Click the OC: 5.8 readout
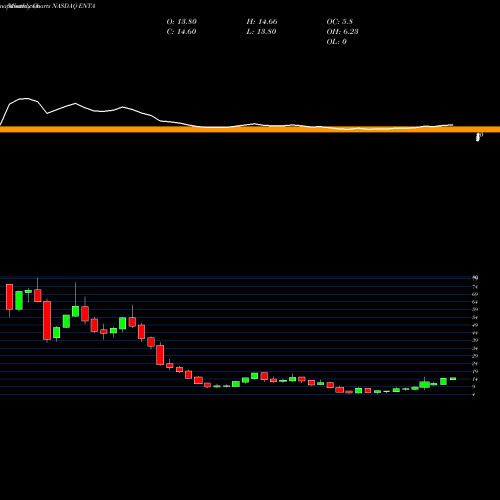The height and width of the screenshot is (500, 500). pos(340,22)
